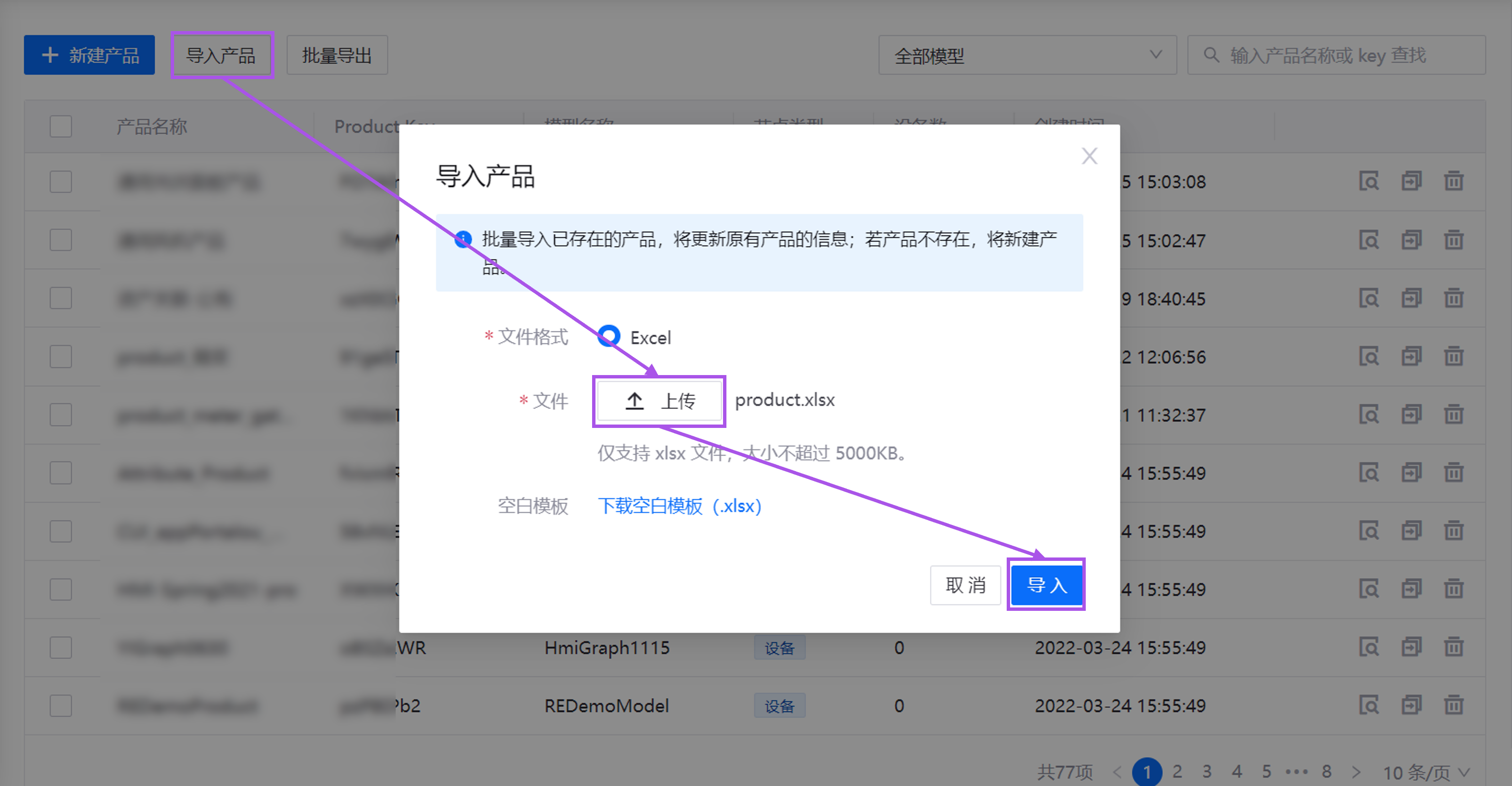
Task: Toggle the select-all checkbox in table header
Action: [x=61, y=126]
